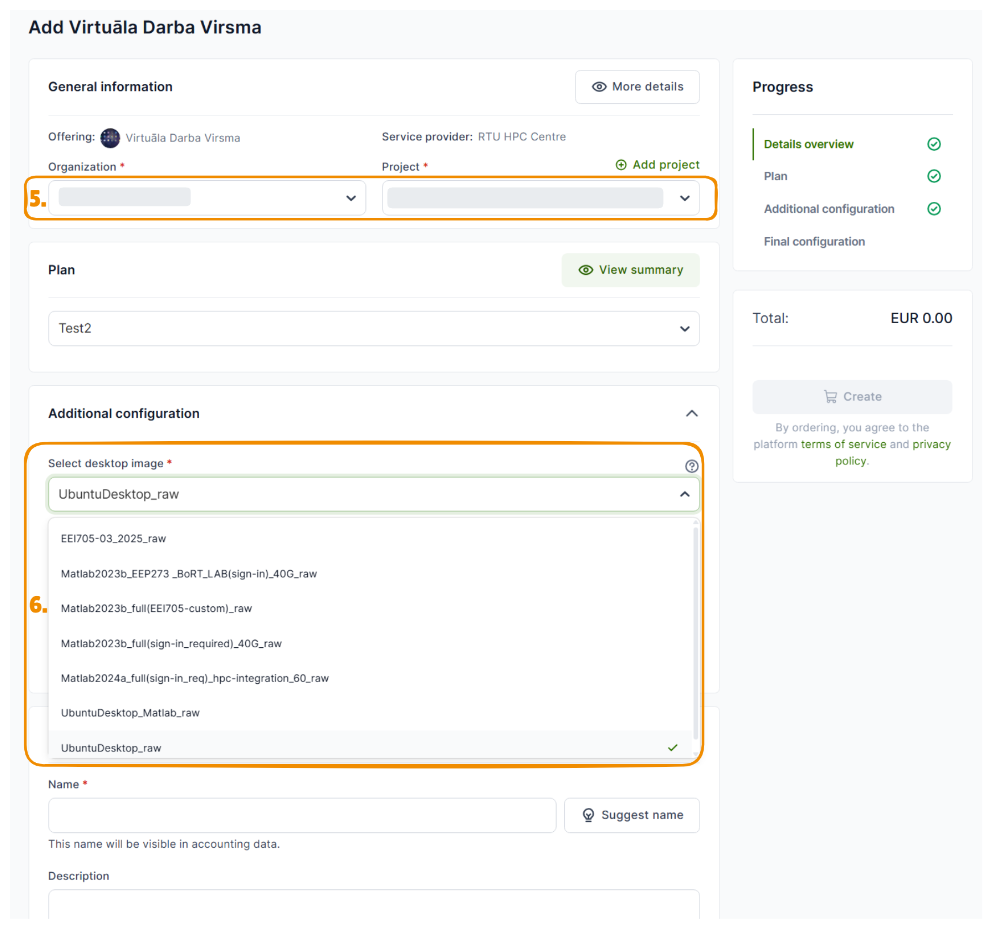Click the green checkmark beside UbuntuDesktop_raw option
The image size is (992, 928).
coord(673,748)
